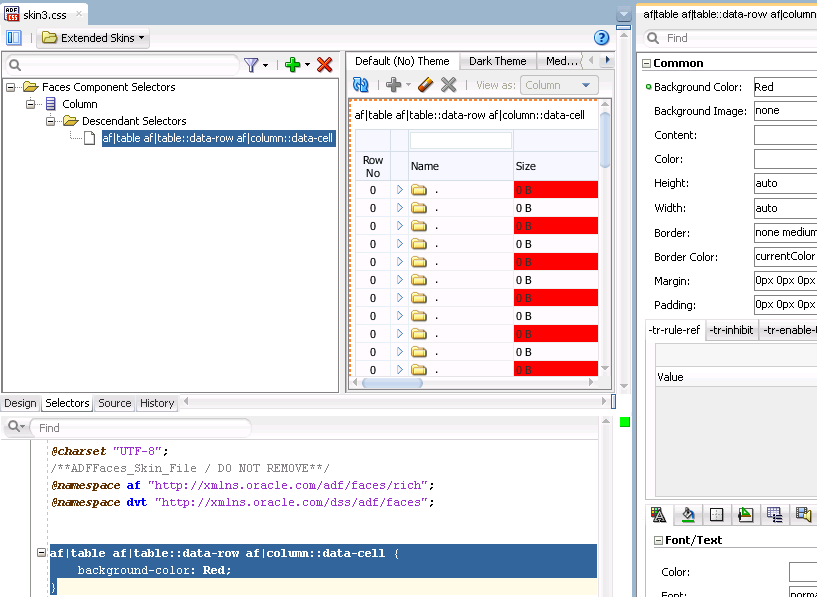Open the Font/Text properties icon tab
Screen dimensions: 817x597
tap(659, 515)
